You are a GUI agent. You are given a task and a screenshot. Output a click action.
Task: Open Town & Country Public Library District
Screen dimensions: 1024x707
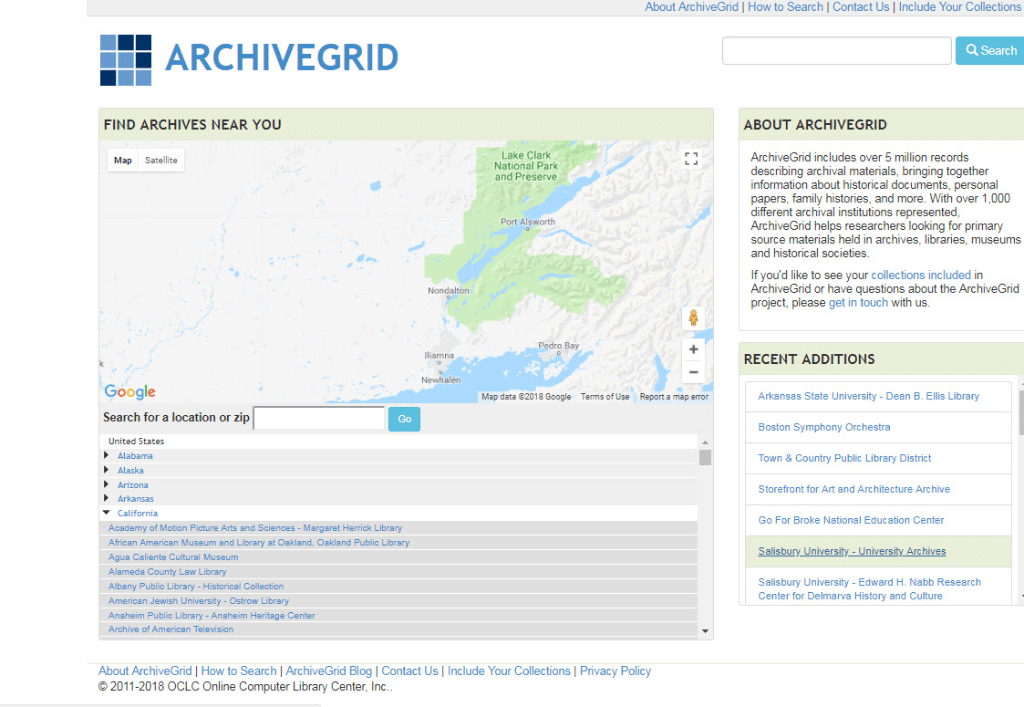[844, 458]
